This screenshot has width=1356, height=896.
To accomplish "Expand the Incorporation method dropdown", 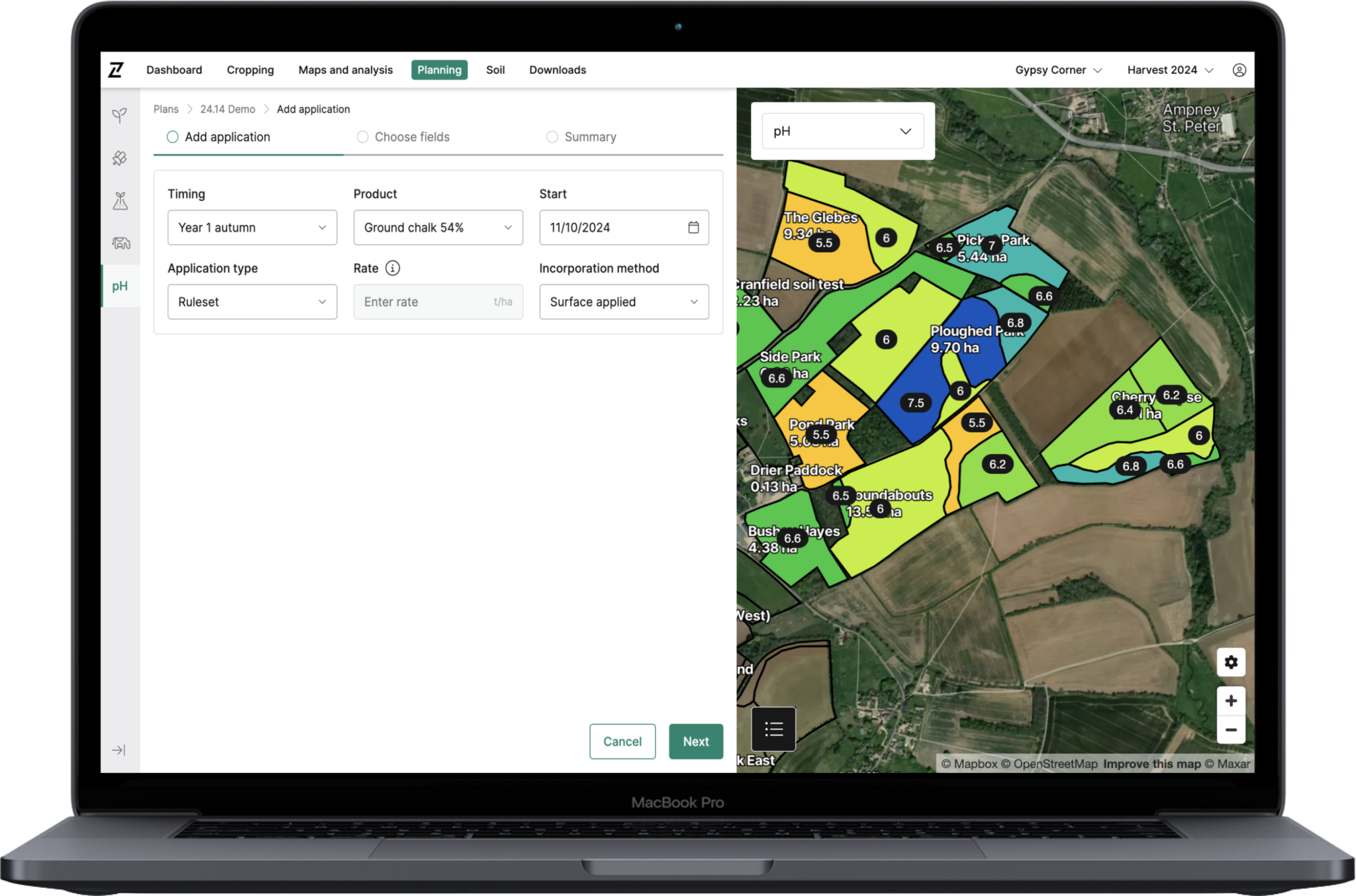I will coord(623,302).
